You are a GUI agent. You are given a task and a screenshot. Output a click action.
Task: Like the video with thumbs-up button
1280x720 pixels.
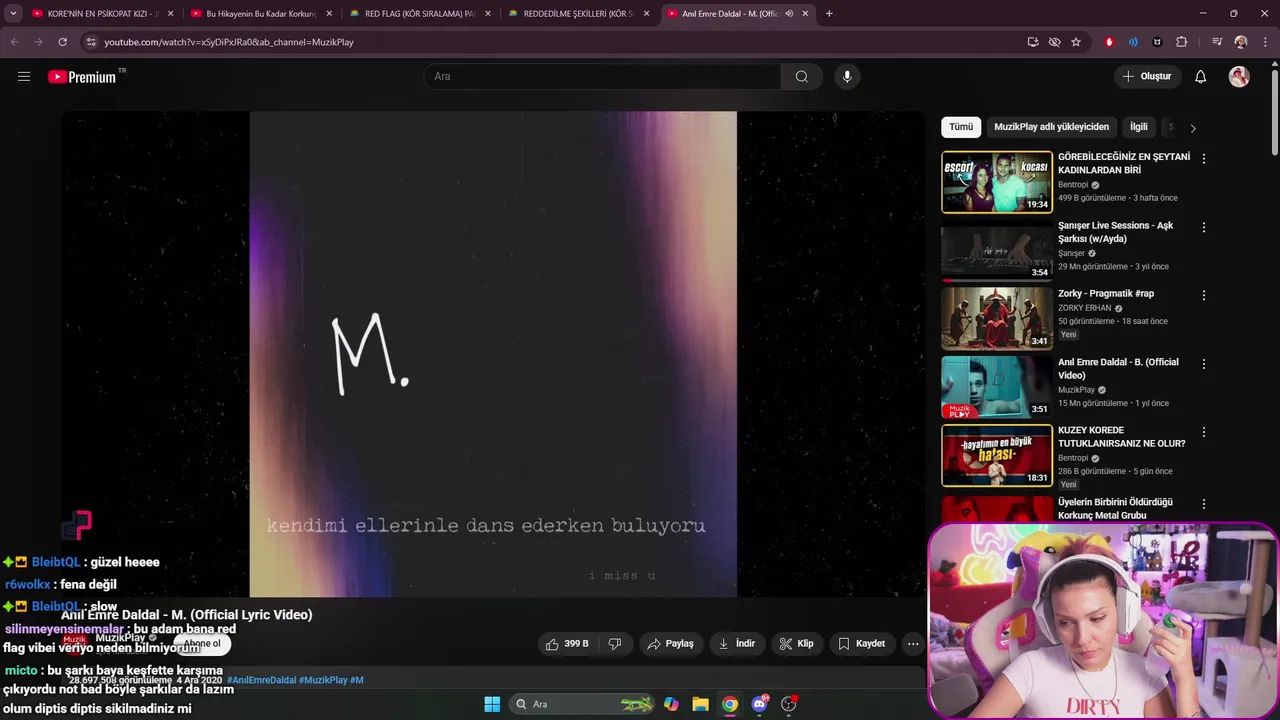point(567,644)
